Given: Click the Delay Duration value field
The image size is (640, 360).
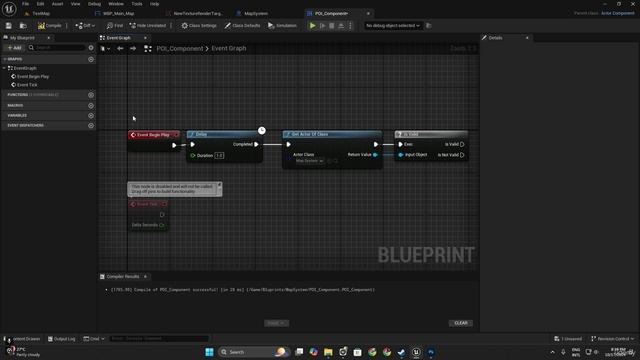Looking at the screenshot, I should pyautogui.click(x=219, y=156).
